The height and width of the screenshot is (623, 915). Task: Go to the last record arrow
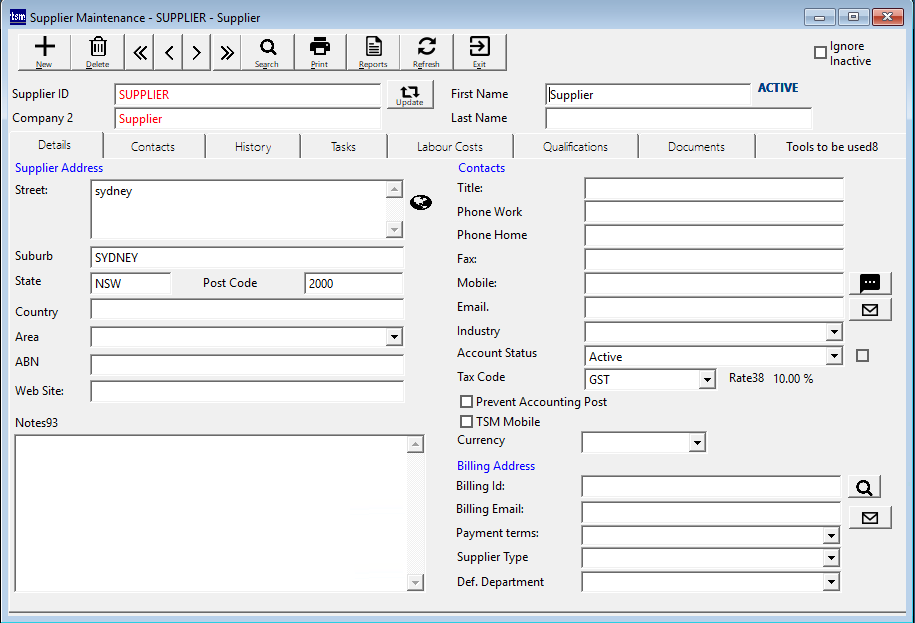pos(227,53)
